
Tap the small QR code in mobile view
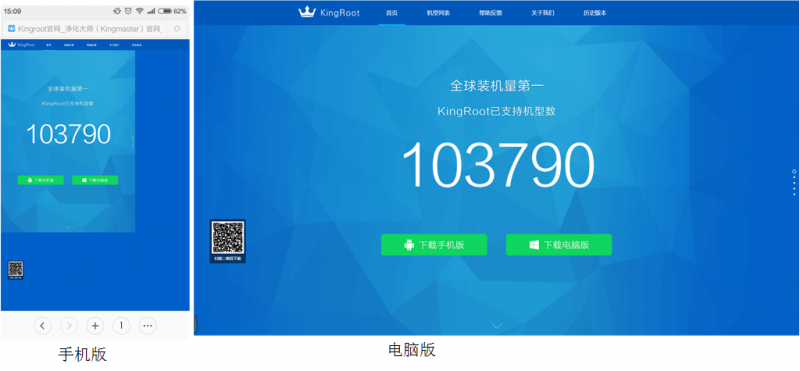pos(15,269)
